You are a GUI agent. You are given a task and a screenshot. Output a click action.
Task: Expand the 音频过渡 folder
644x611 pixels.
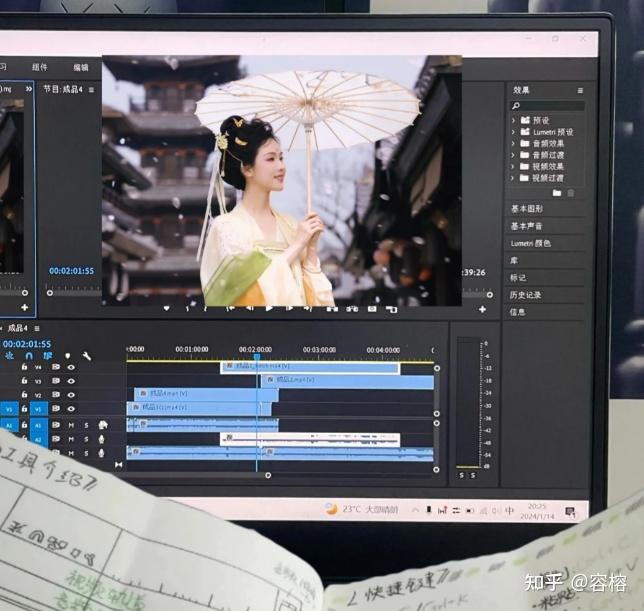[513, 155]
